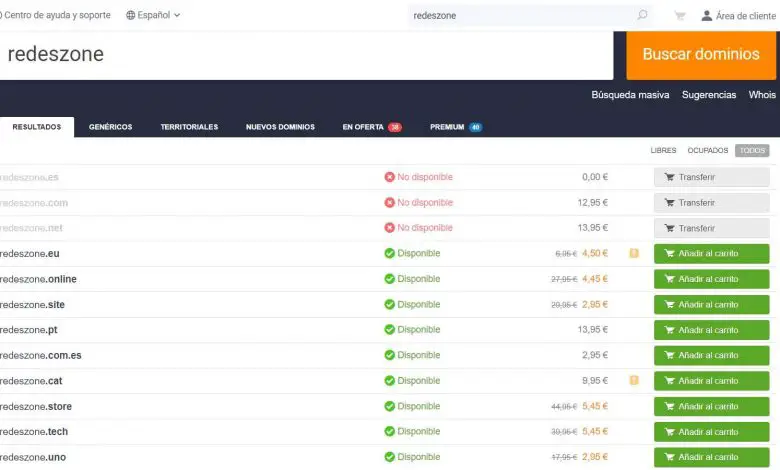This screenshot has width=780, height=470.
Task: Click the redeszone.store domain name
Action: (x=36, y=406)
